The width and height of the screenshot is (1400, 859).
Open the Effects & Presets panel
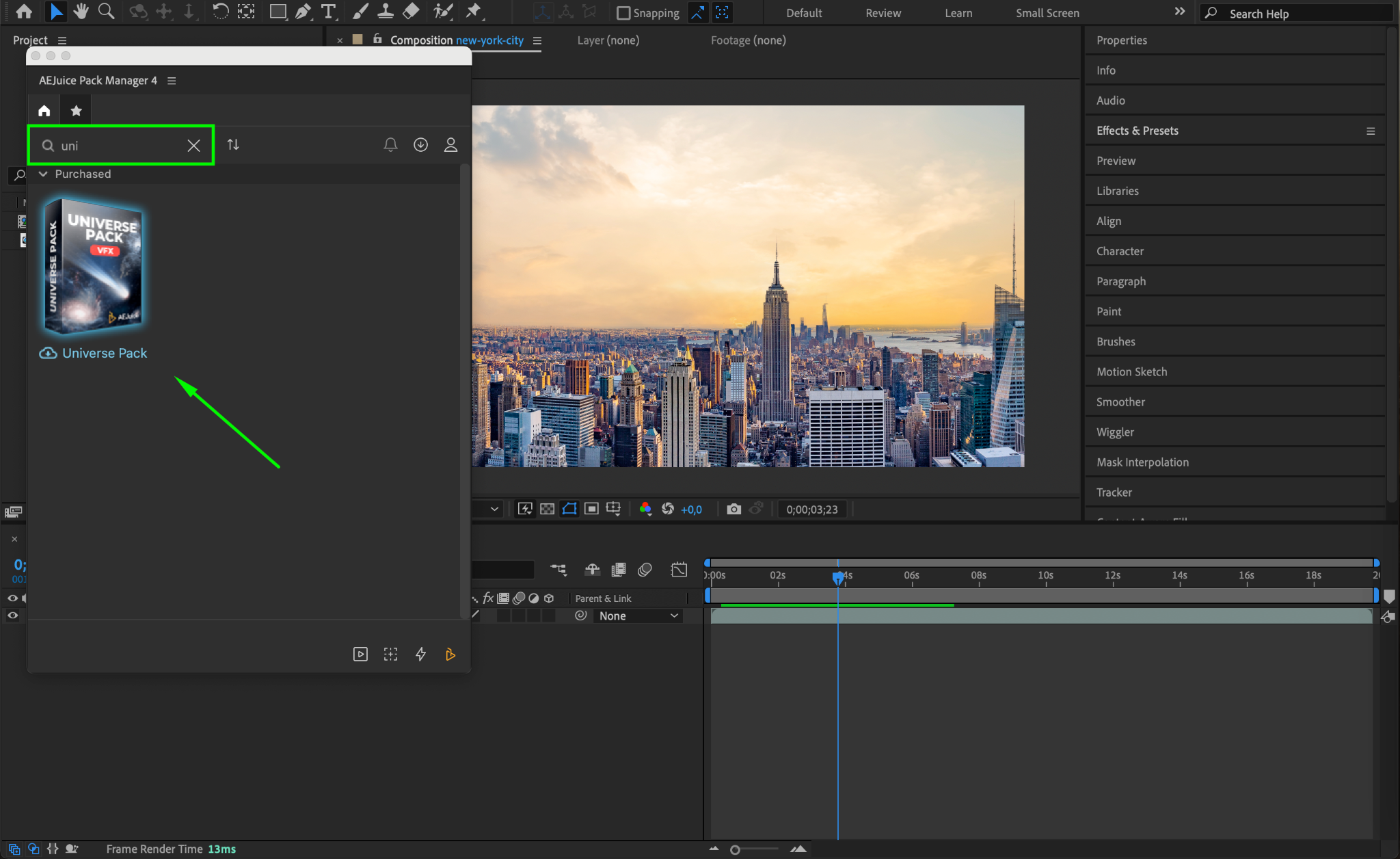(1137, 131)
